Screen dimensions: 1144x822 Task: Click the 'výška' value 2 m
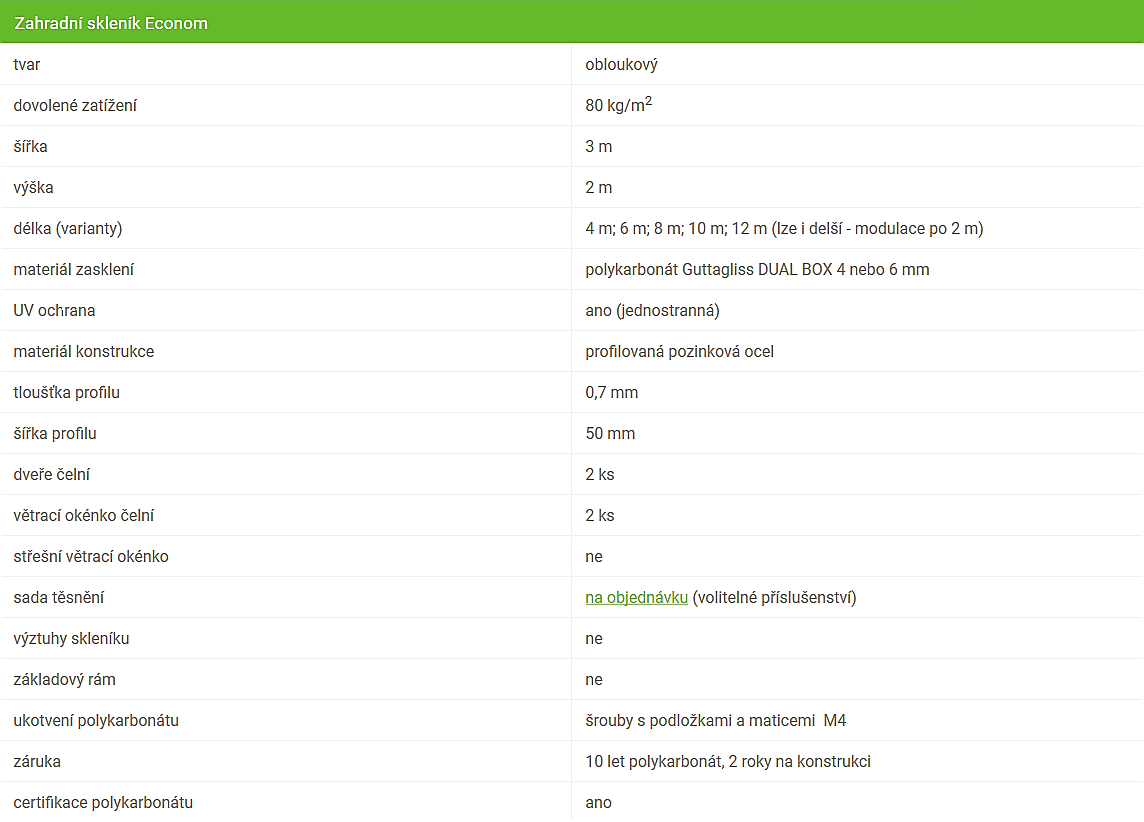click(598, 187)
